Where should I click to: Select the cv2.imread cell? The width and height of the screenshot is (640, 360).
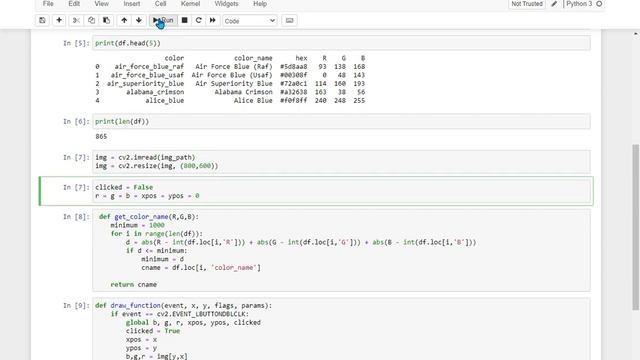(x=341, y=162)
